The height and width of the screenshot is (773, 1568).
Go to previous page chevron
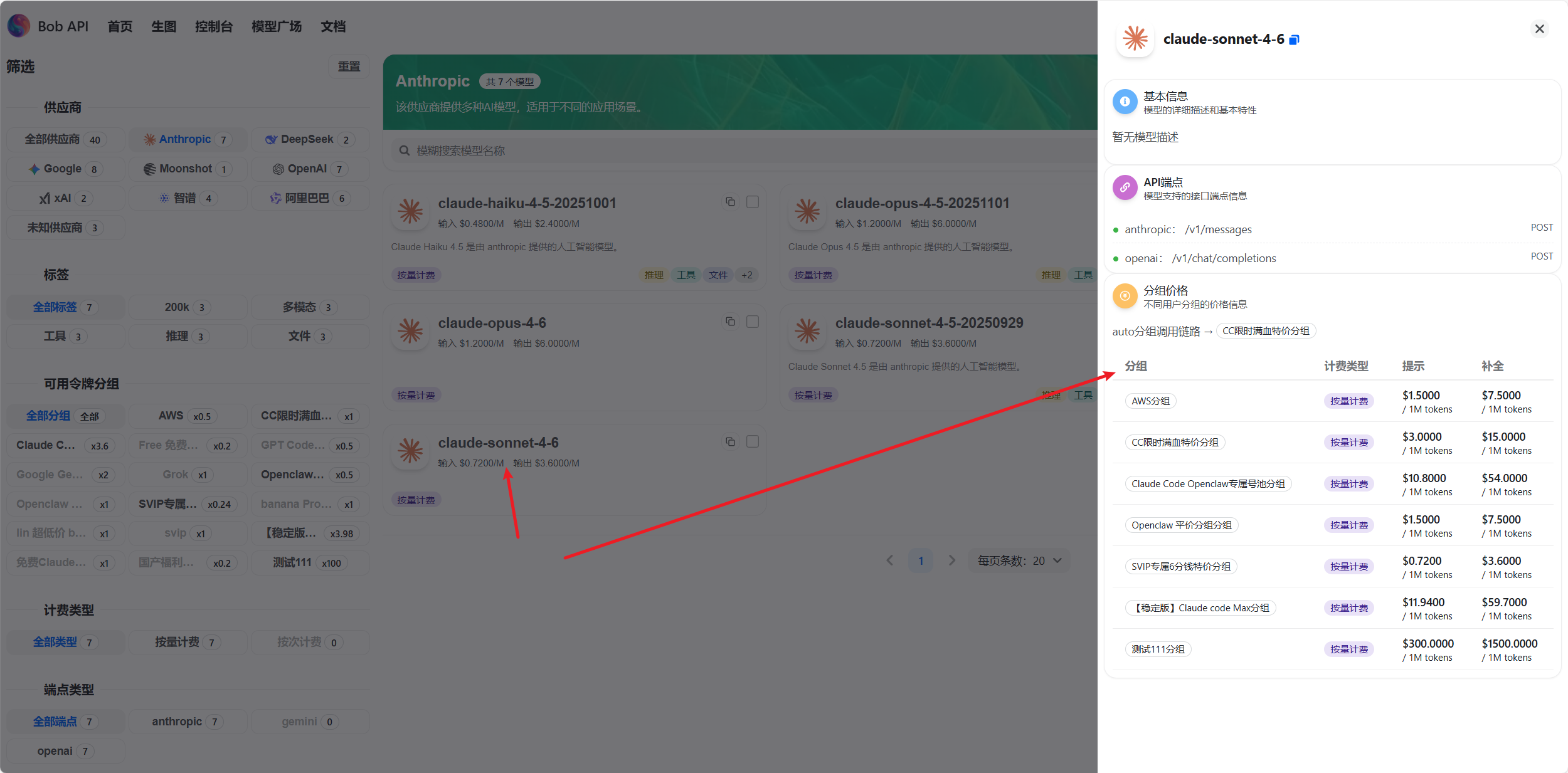(x=889, y=560)
